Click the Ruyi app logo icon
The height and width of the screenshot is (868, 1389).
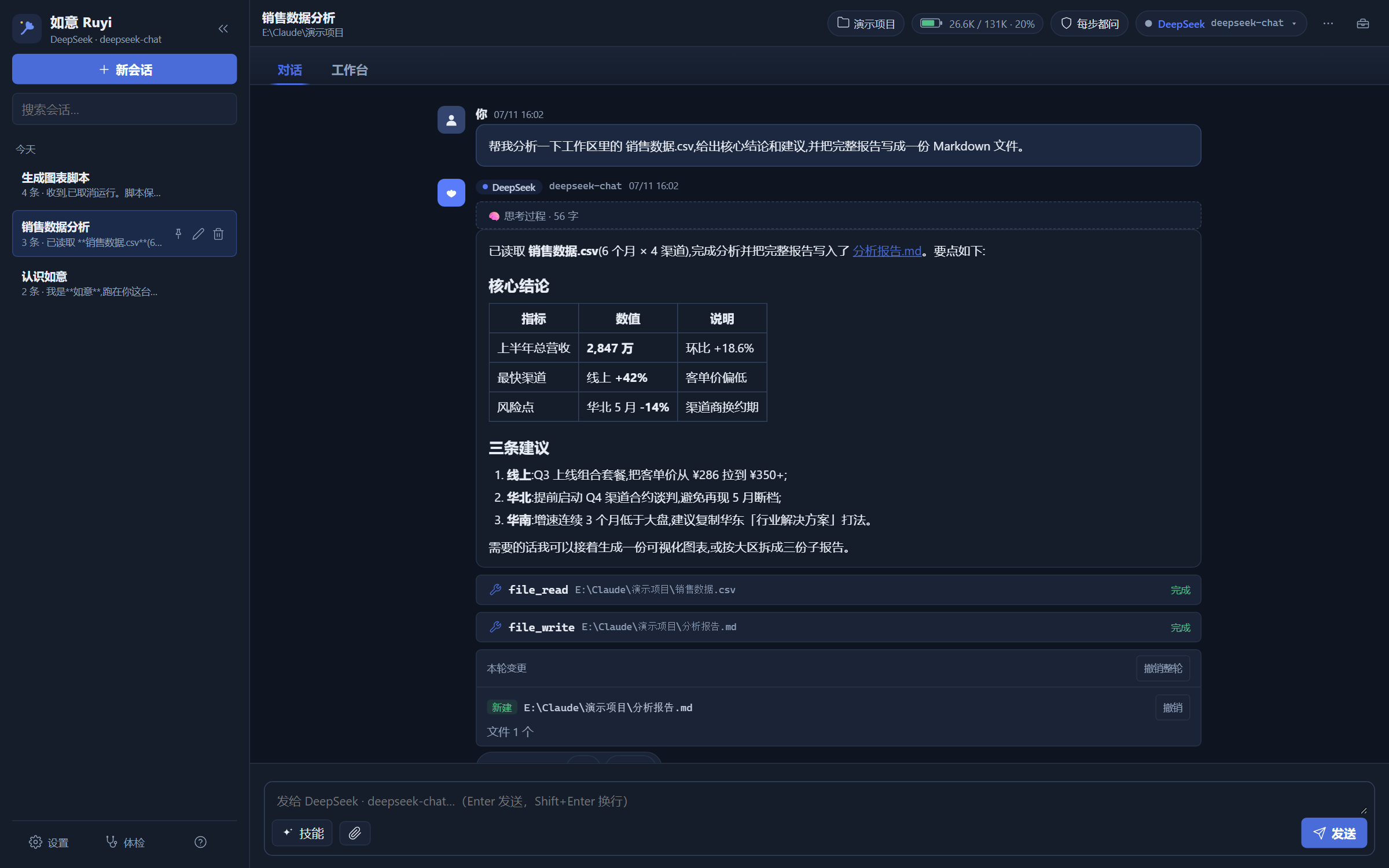pyautogui.click(x=27, y=28)
